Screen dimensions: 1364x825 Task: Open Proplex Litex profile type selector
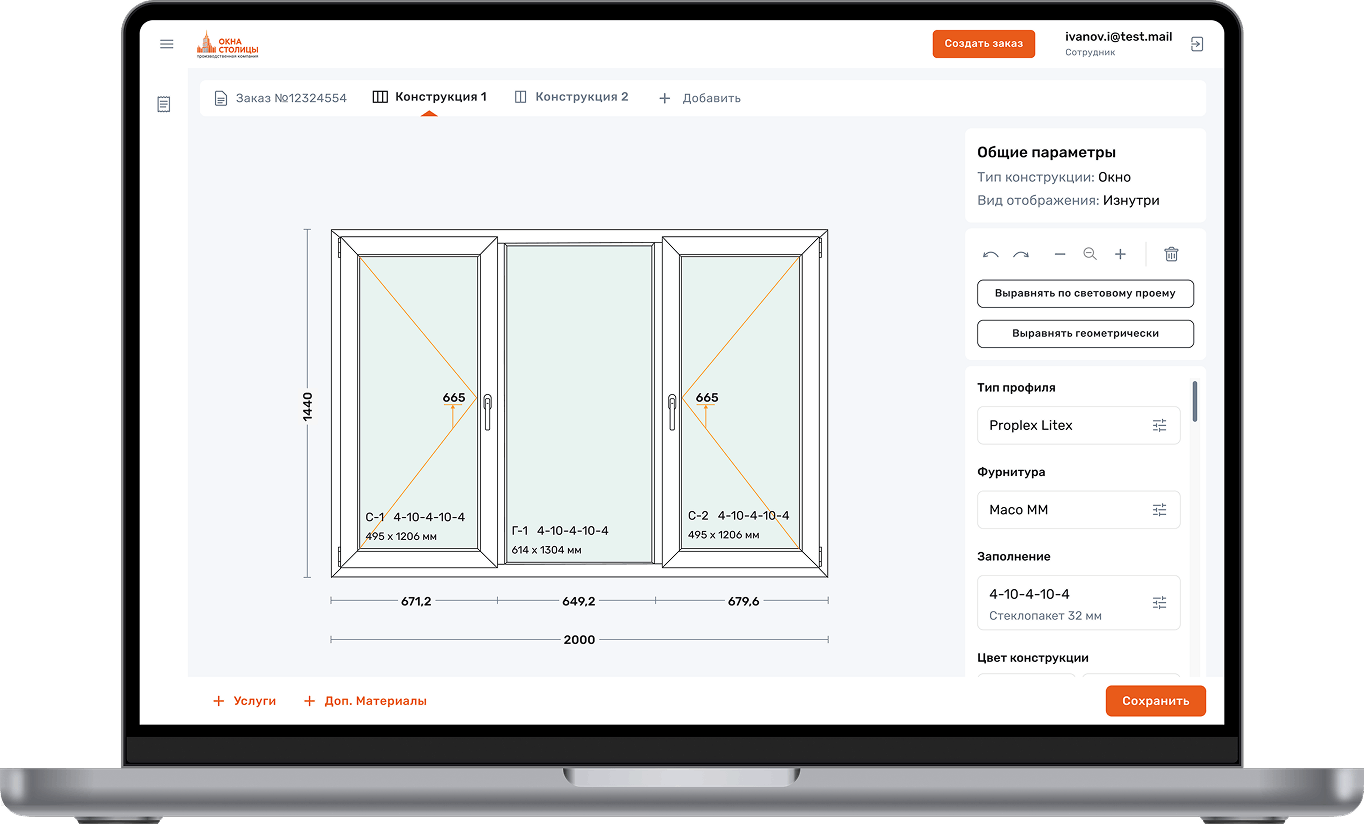tap(1078, 425)
